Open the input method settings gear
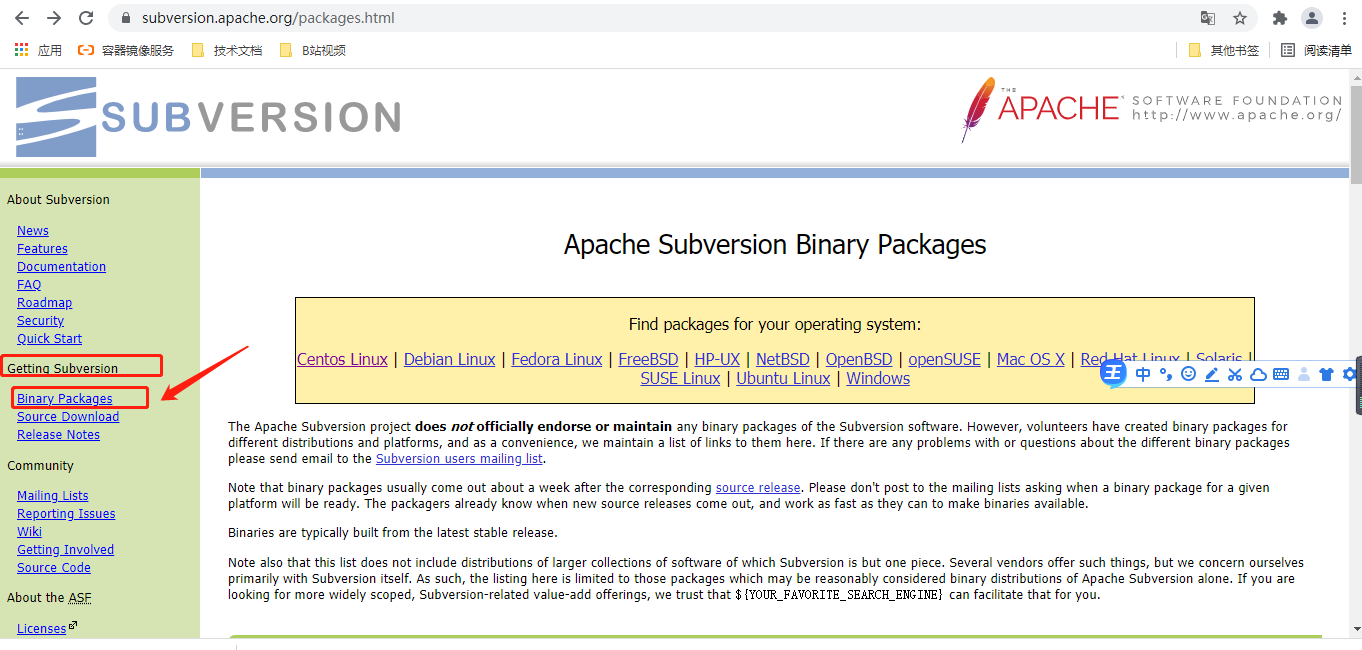Viewport: 1362px width, 650px height. click(x=1349, y=374)
